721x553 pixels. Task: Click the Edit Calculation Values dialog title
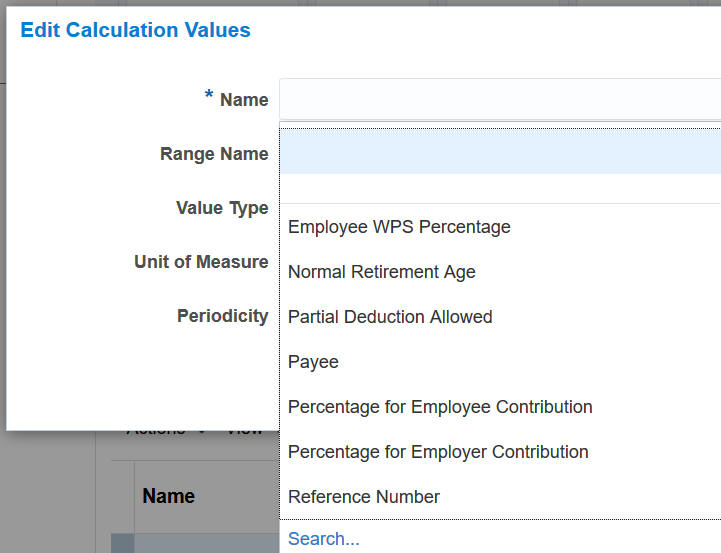click(135, 30)
